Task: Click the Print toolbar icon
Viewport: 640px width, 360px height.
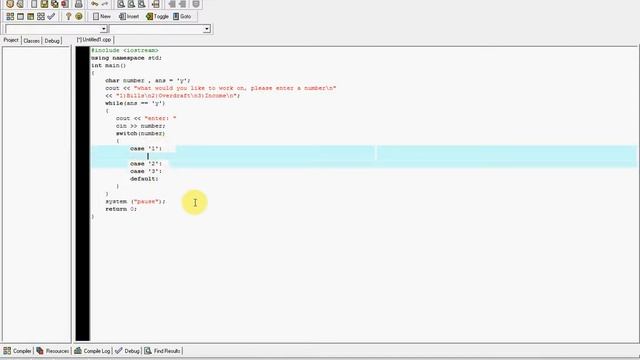Action: (x=79, y=4)
